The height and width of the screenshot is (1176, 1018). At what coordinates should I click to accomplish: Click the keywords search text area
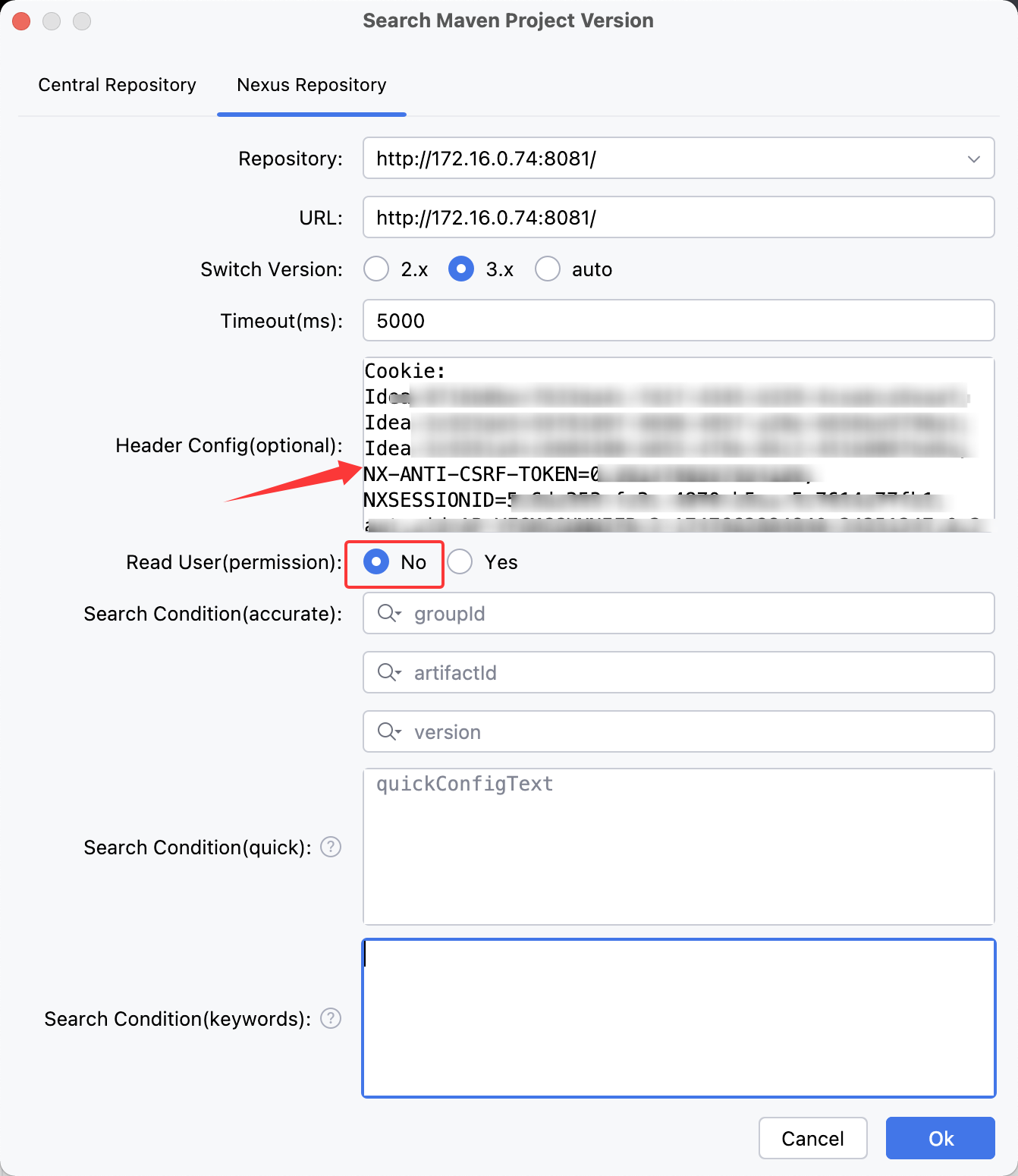(x=678, y=1018)
